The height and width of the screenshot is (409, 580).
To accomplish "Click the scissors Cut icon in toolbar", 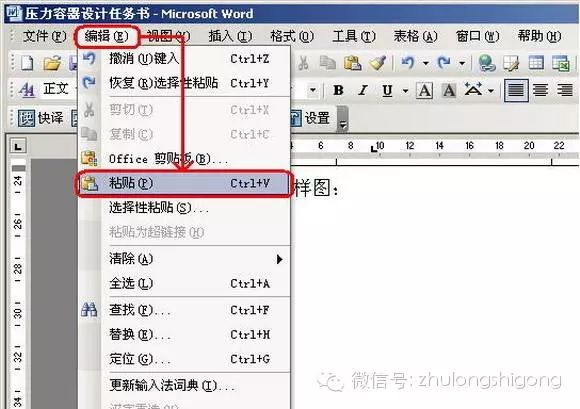I will [303, 62].
